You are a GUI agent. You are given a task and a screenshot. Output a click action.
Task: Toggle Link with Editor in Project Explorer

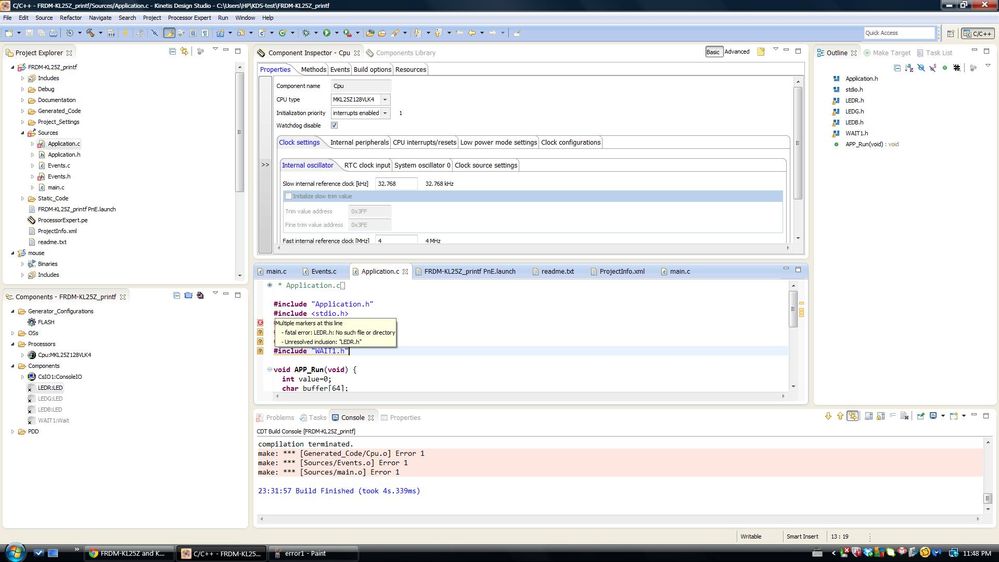(185, 52)
